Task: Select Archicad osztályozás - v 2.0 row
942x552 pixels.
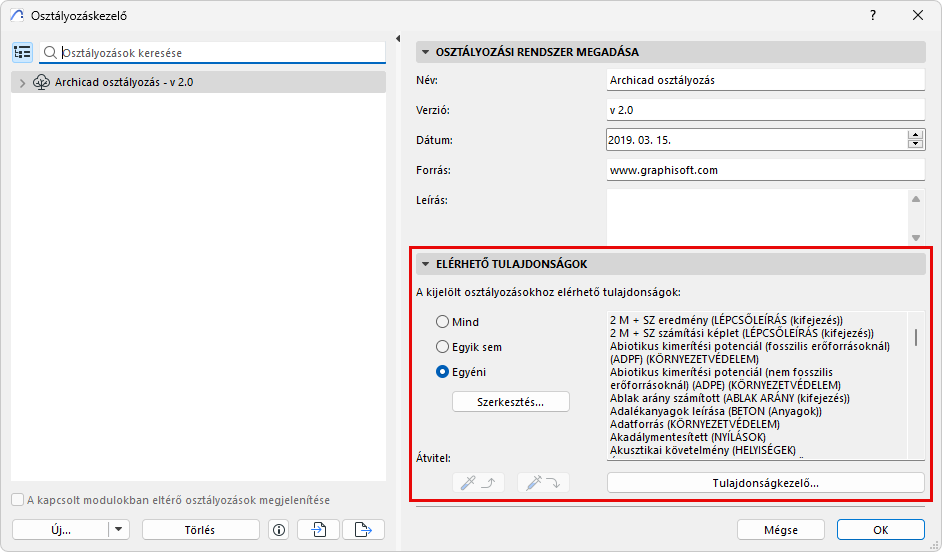Action: (198, 82)
